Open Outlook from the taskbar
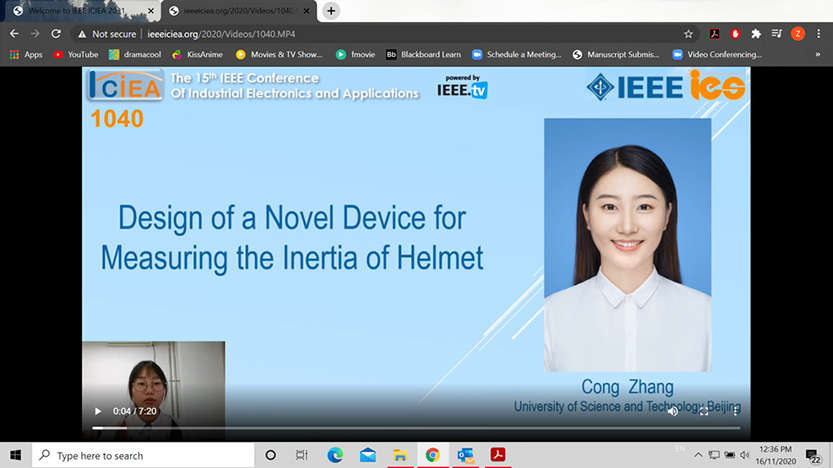This screenshot has width=833, height=468. pyautogui.click(x=465, y=455)
